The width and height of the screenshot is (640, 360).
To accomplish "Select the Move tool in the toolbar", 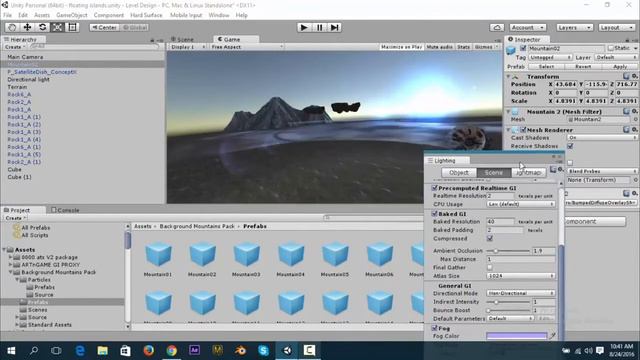I will tap(27, 27).
